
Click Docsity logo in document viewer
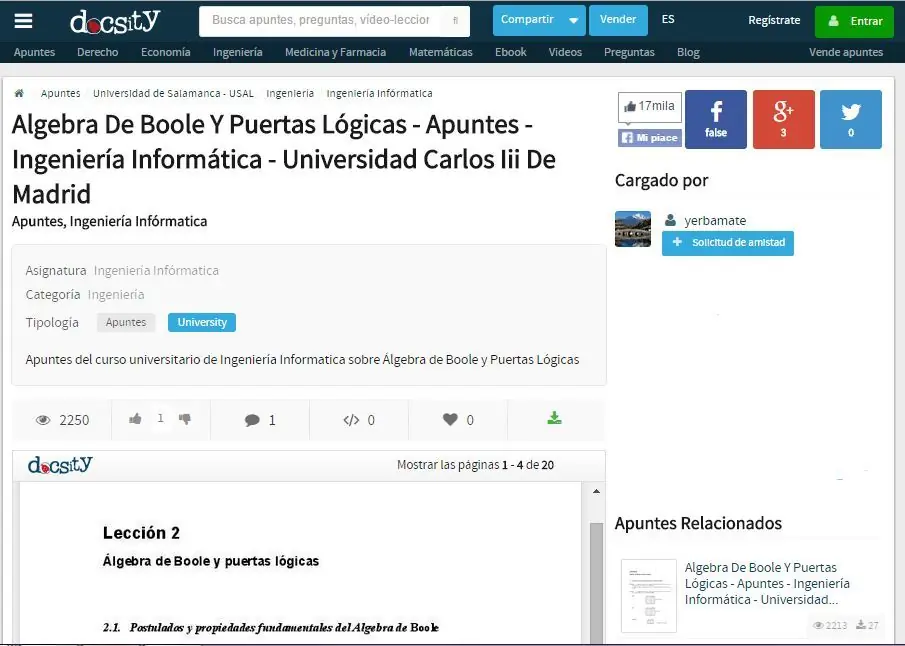click(60, 465)
